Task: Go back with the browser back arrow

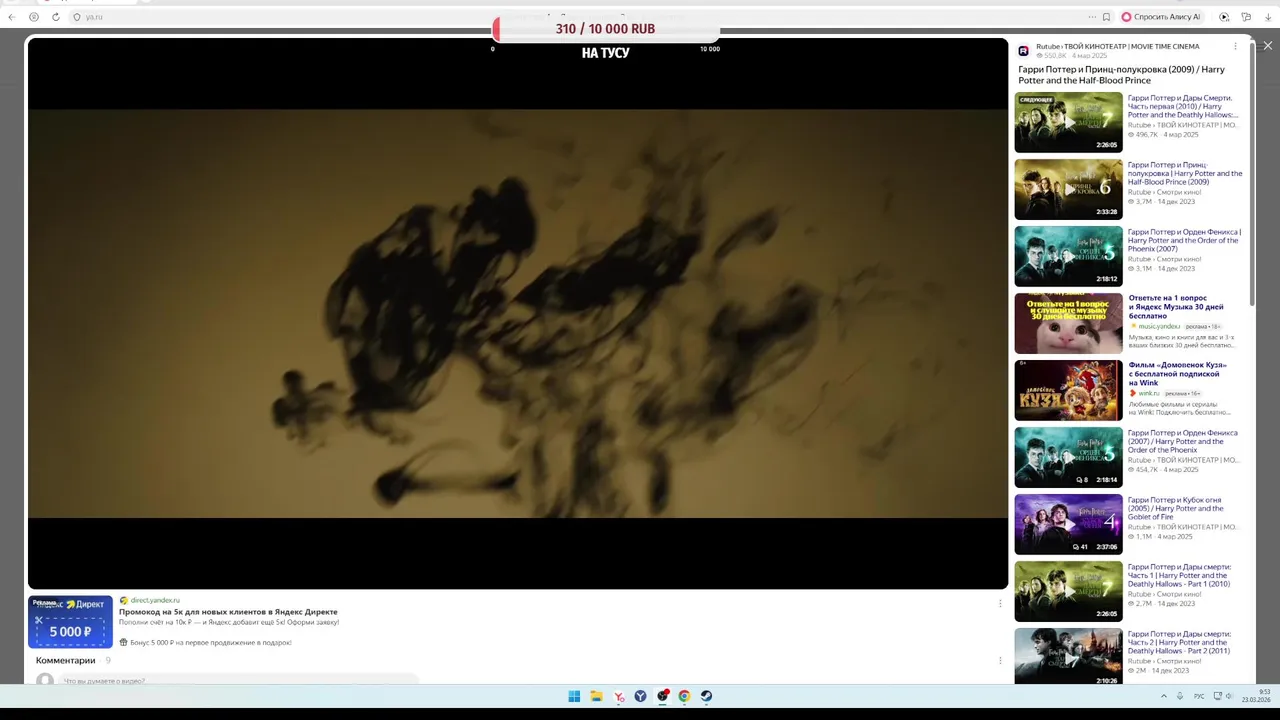Action: [14, 17]
